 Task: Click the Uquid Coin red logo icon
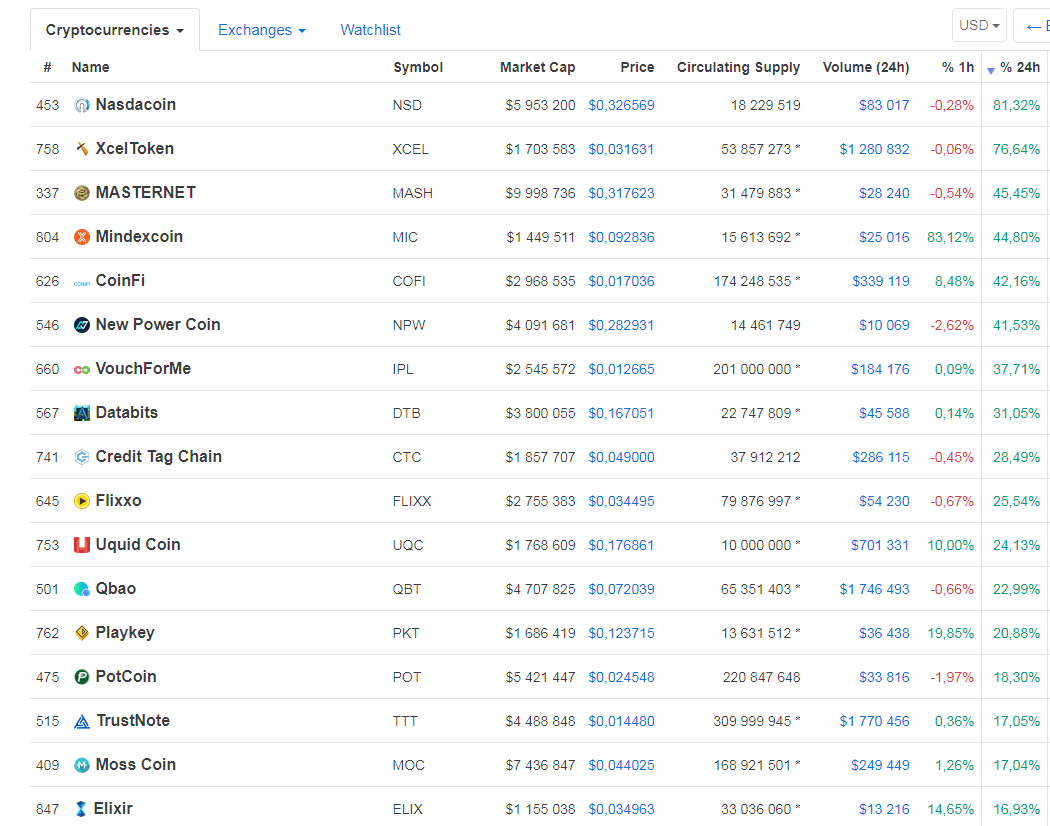(82, 545)
